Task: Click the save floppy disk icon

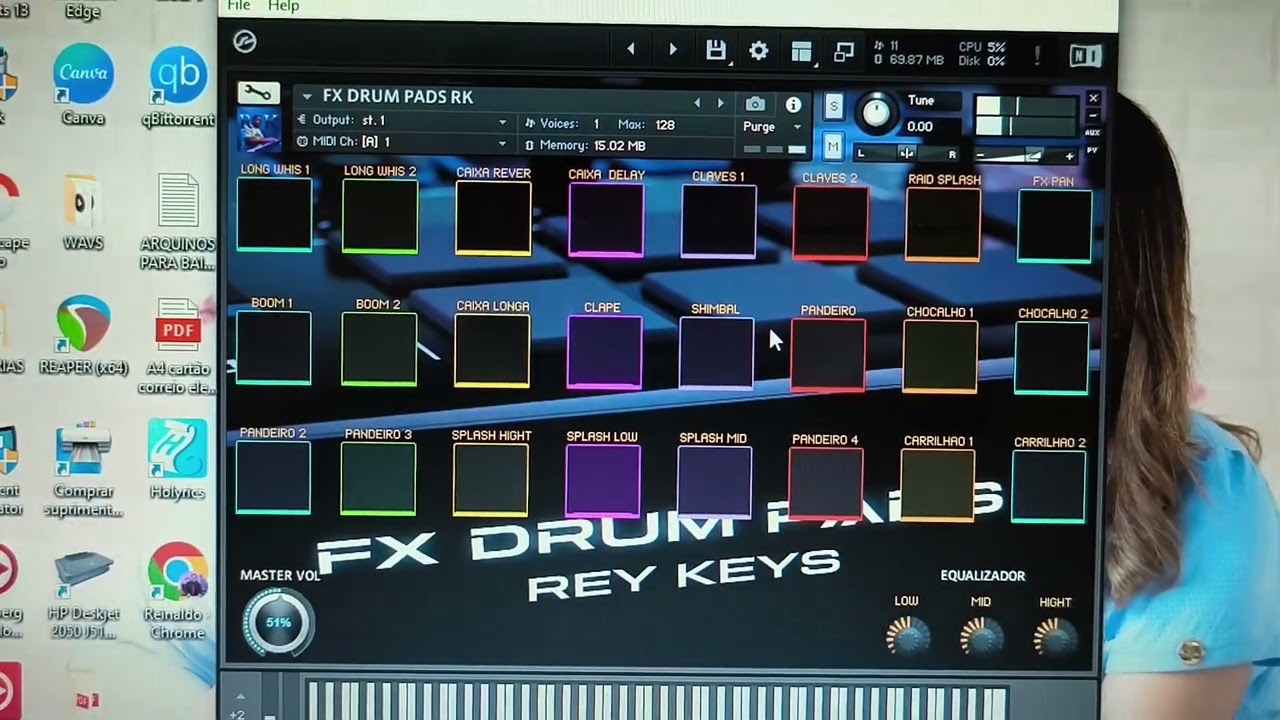Action: click(x=715, y=50)
